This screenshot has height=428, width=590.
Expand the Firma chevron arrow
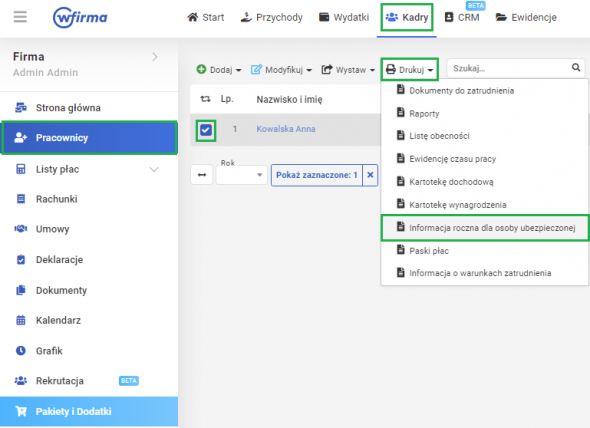coord(155,57)
